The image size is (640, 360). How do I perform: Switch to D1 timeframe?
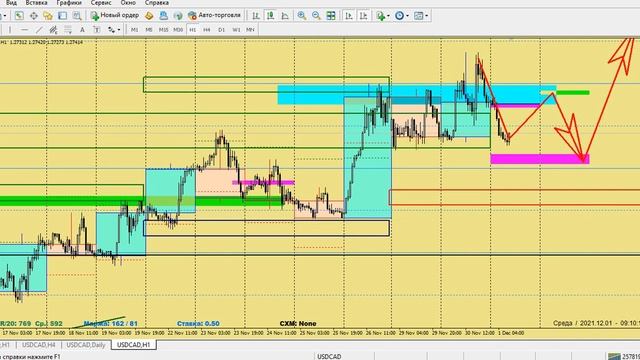click(x=222, y=30)
